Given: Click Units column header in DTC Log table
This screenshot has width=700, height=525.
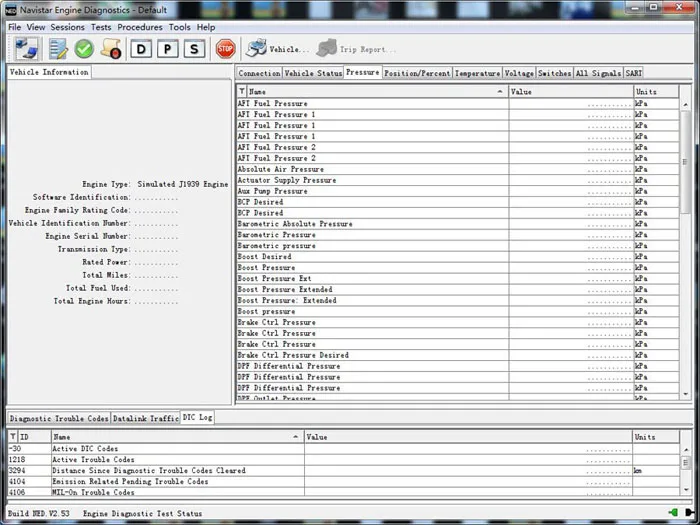Looking at the screenshot, I should [x=656, y=437].
